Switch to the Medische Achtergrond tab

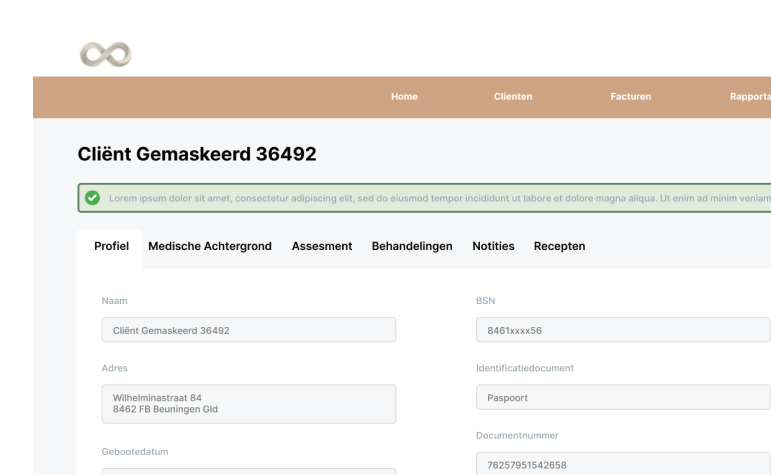(210, 246)
